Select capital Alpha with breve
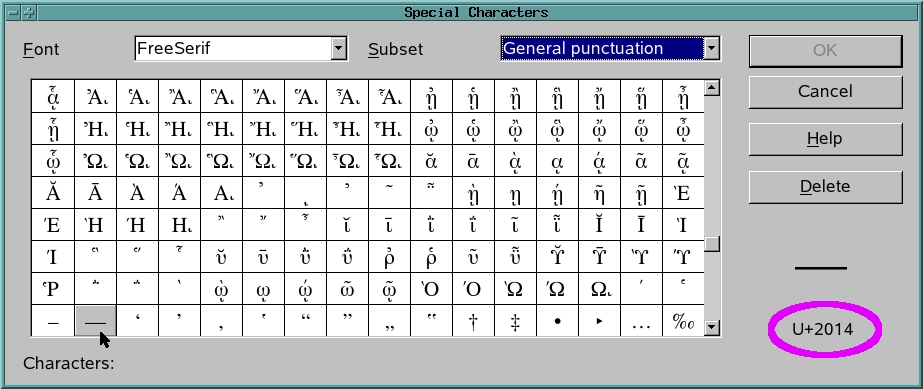The width and height of the screenshot is (923, 389). 53,193
